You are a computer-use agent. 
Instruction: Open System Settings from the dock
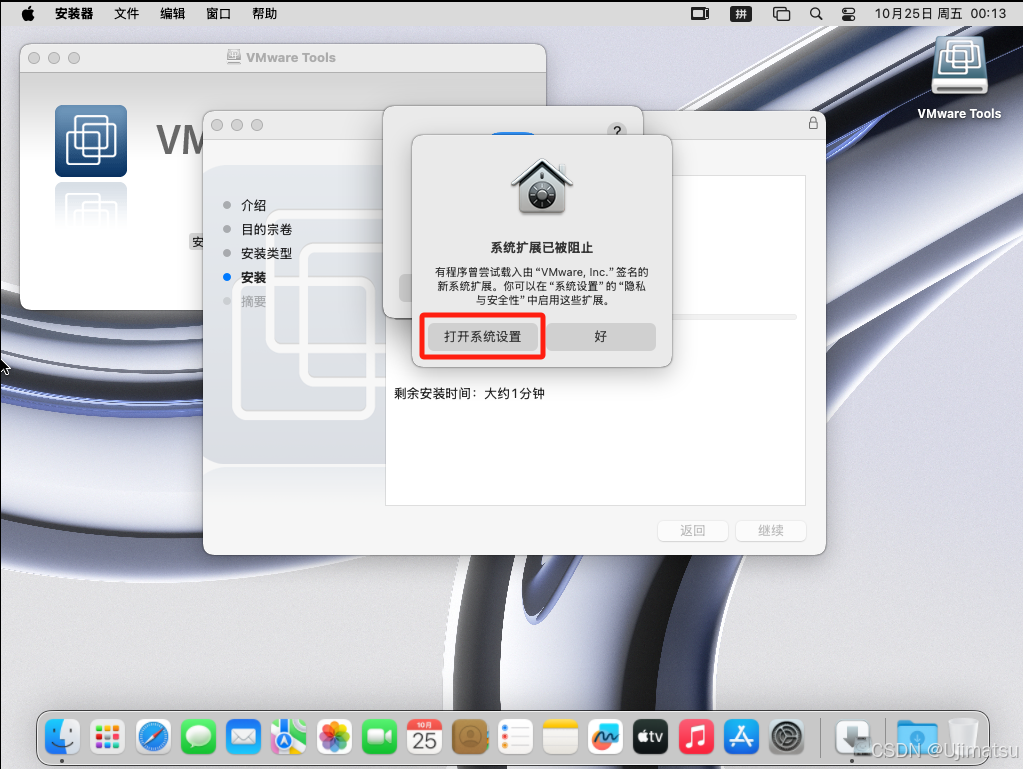786,737
